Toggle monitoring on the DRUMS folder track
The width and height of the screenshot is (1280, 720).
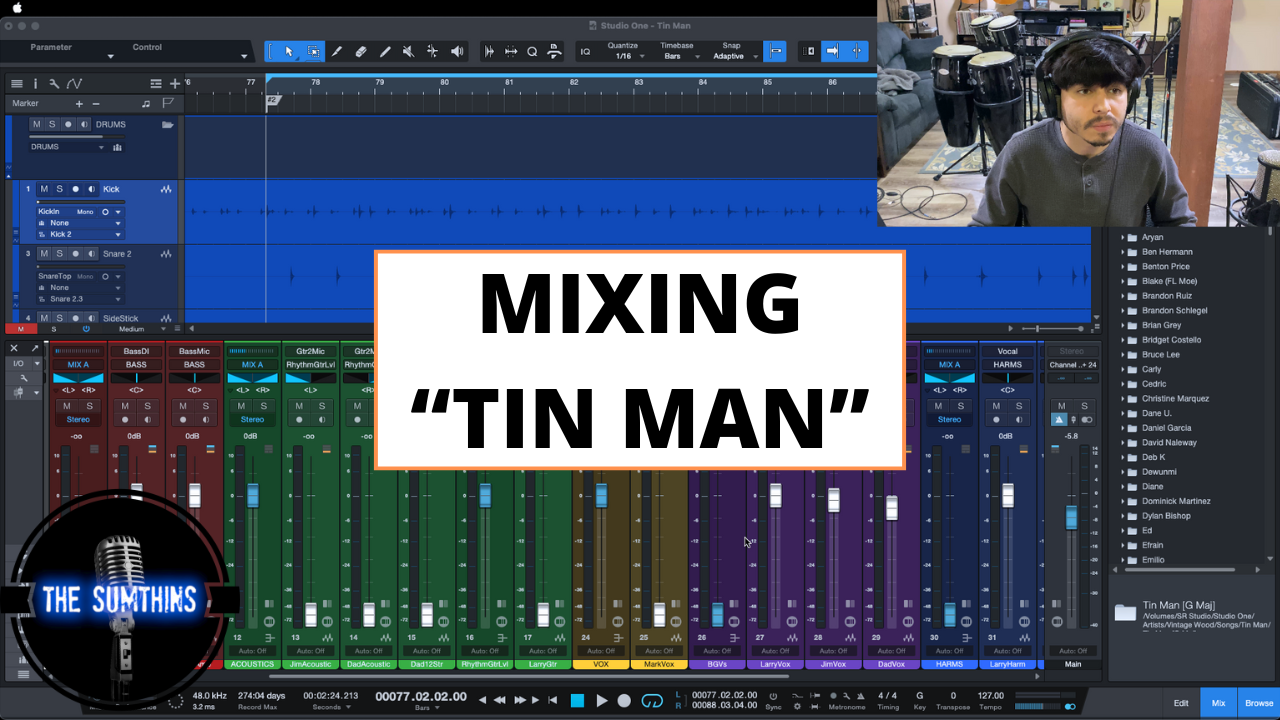tap(83, 125)
